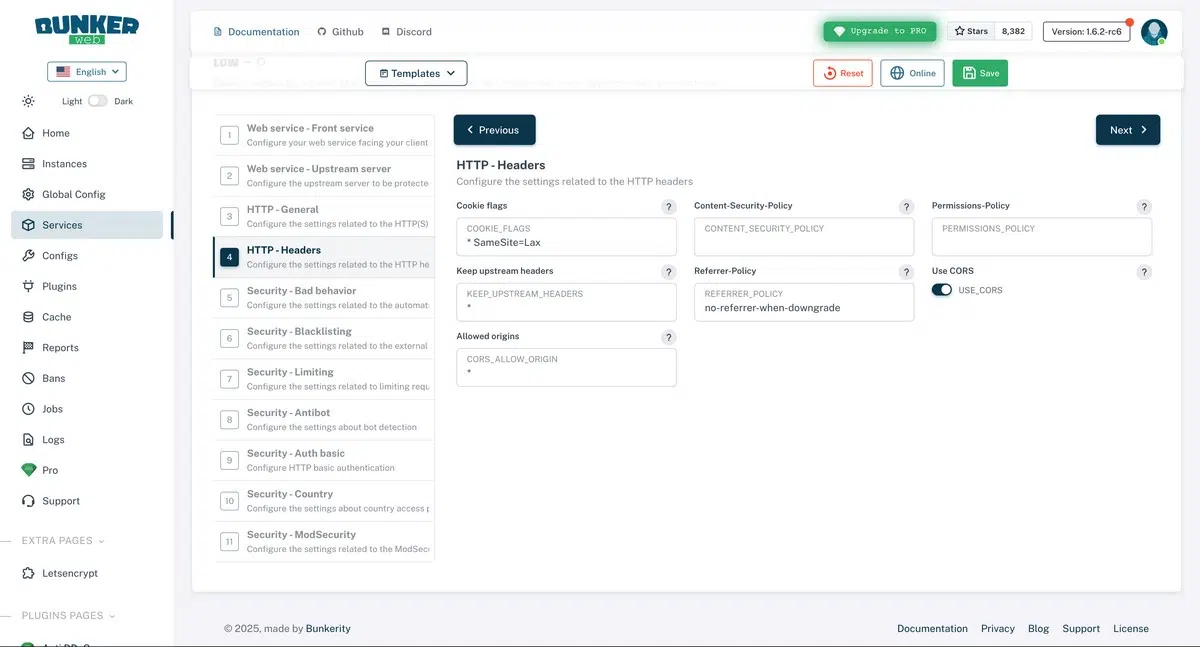Click the Upgrade to PRO button
The image size is (1200, 647).
click(880, 31)
